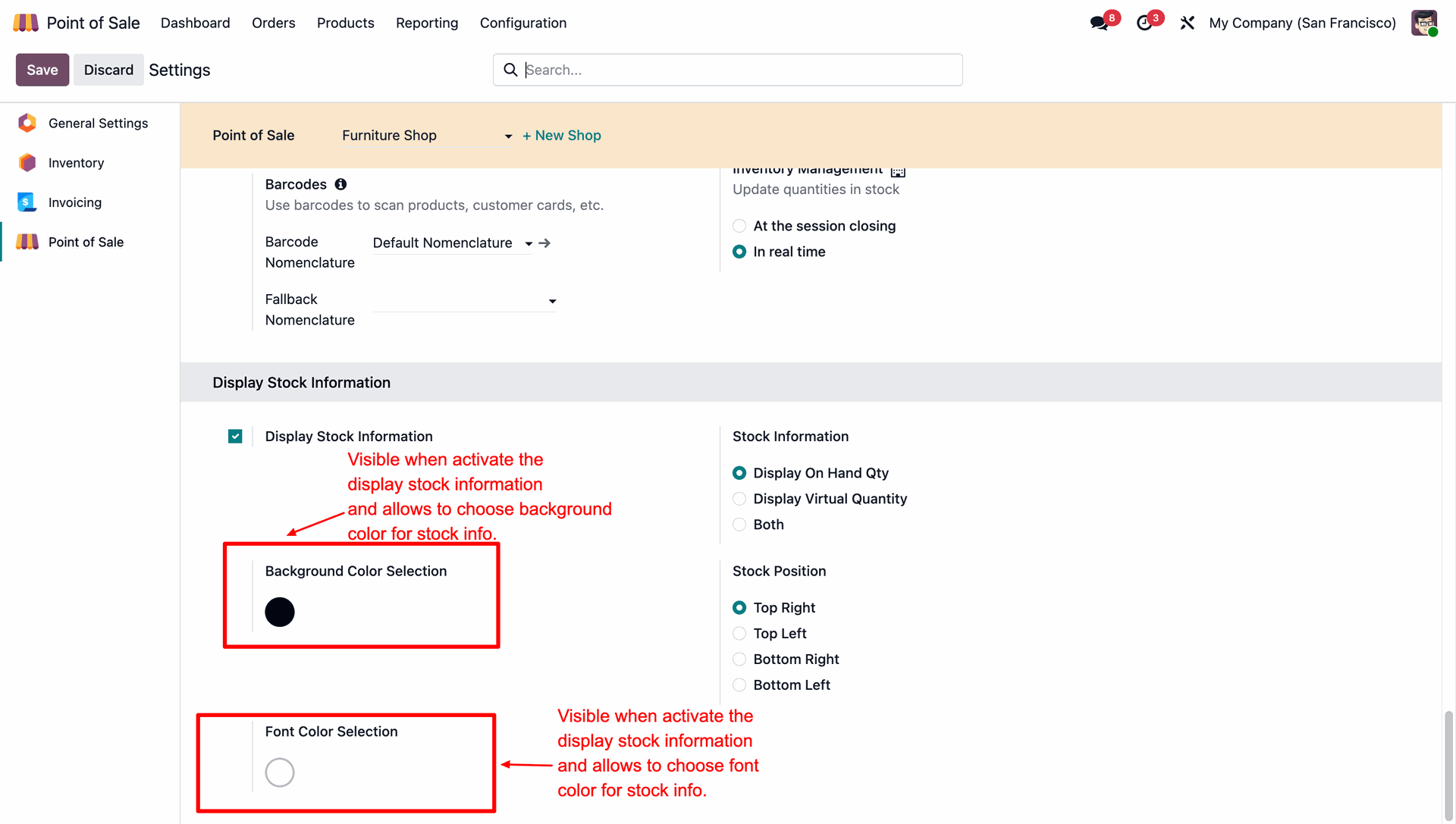Uncheck the Display Stock Information checkbox
Image resolution: width=1456 pixels, height=824 pixels.
pos(235,437)
